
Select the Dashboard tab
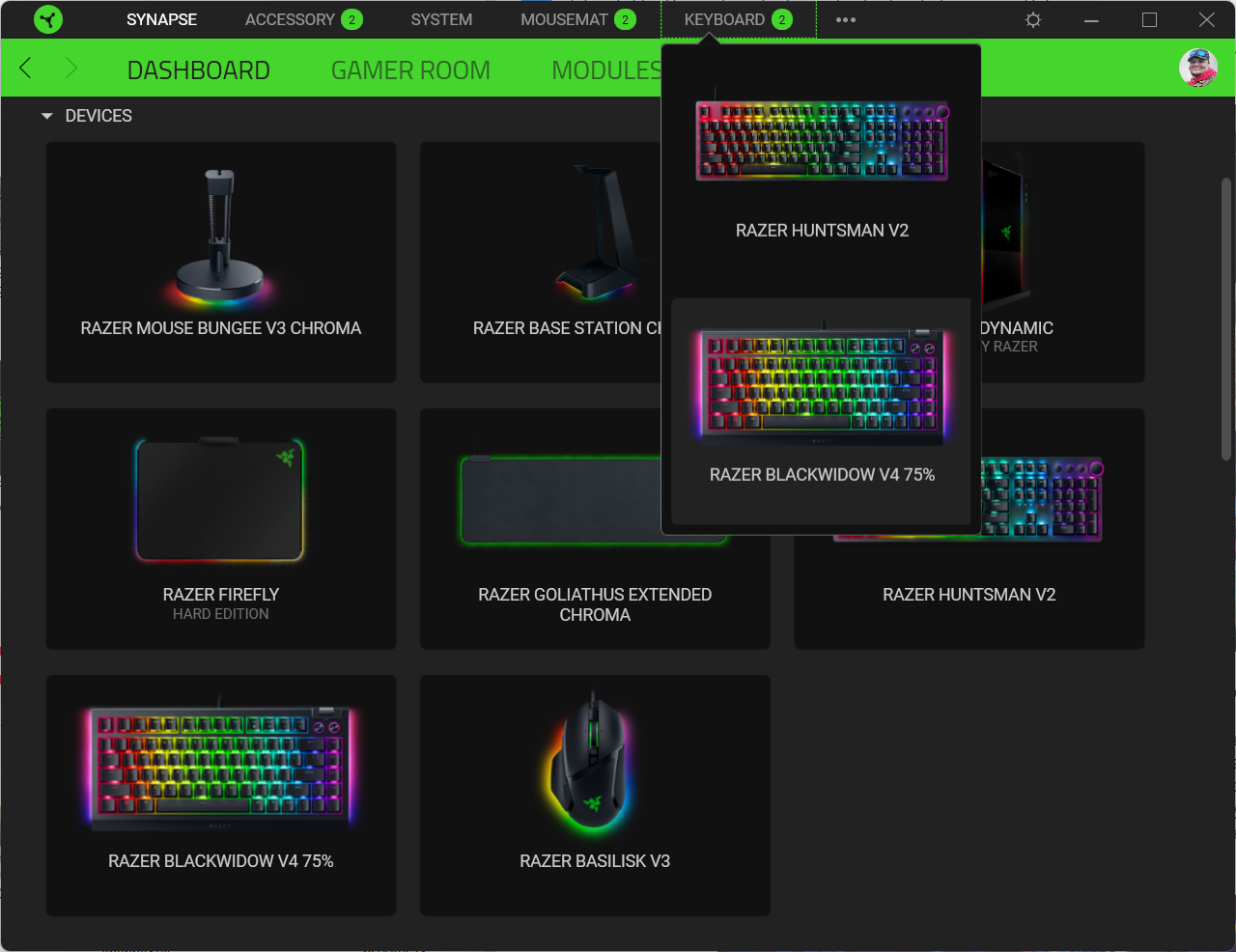[x=198, y=70]
